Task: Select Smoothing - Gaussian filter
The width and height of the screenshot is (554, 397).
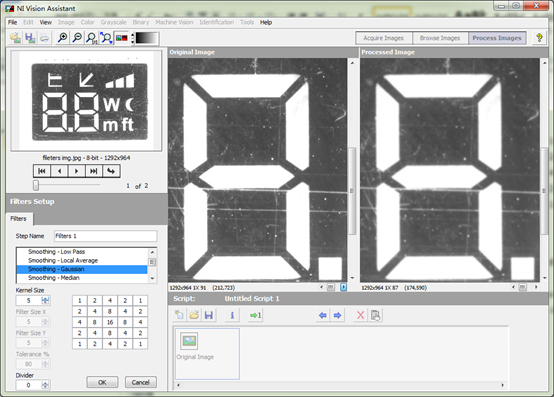Action: (x=82, y=269)
